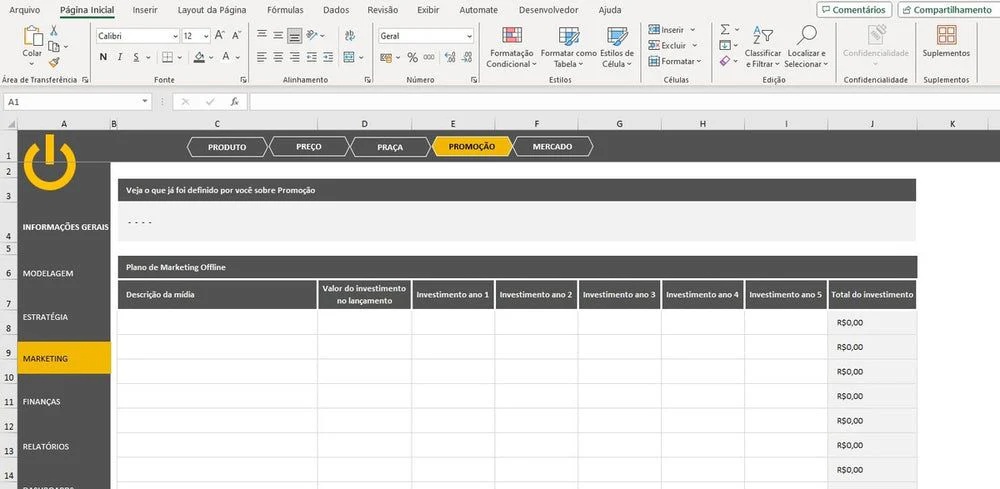Click the accounting number format icon

click(x=386, y=58)
